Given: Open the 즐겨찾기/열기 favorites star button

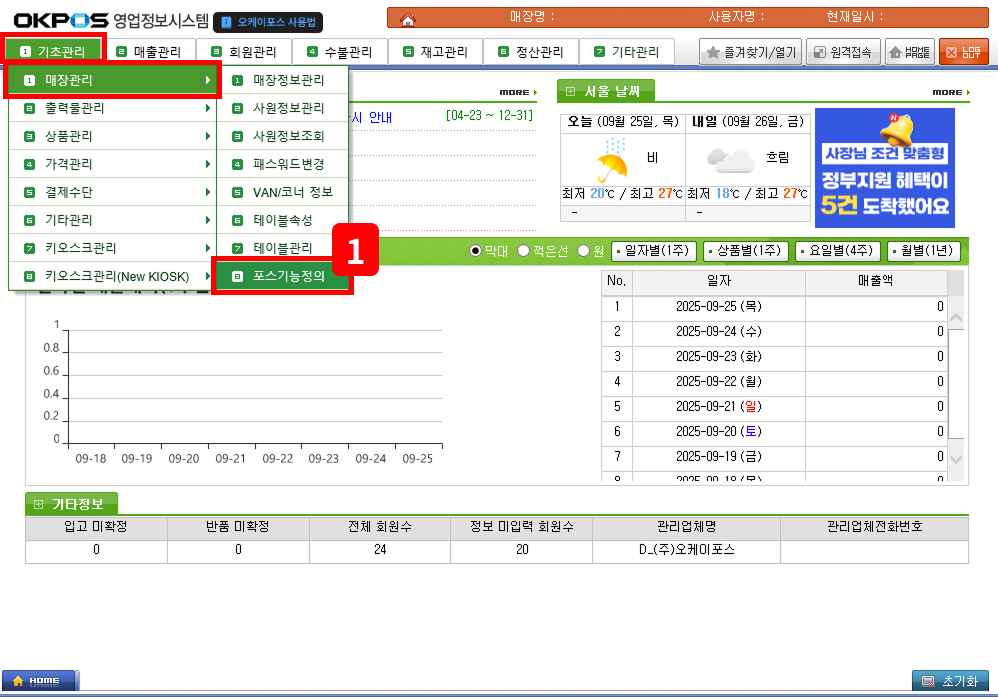Looking at the screenshot, I should (x=750, y=53).
